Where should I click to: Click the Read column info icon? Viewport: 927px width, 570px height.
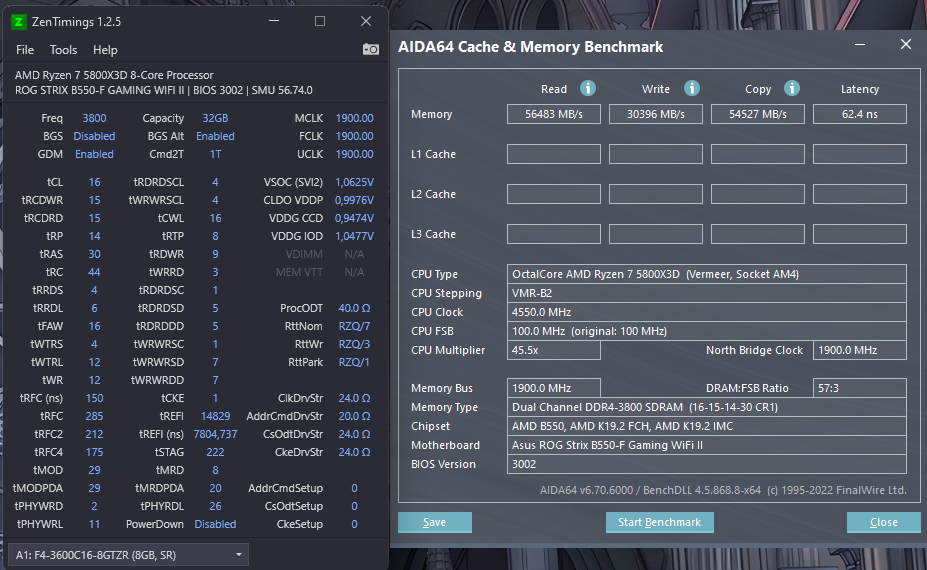click(588, 88)
